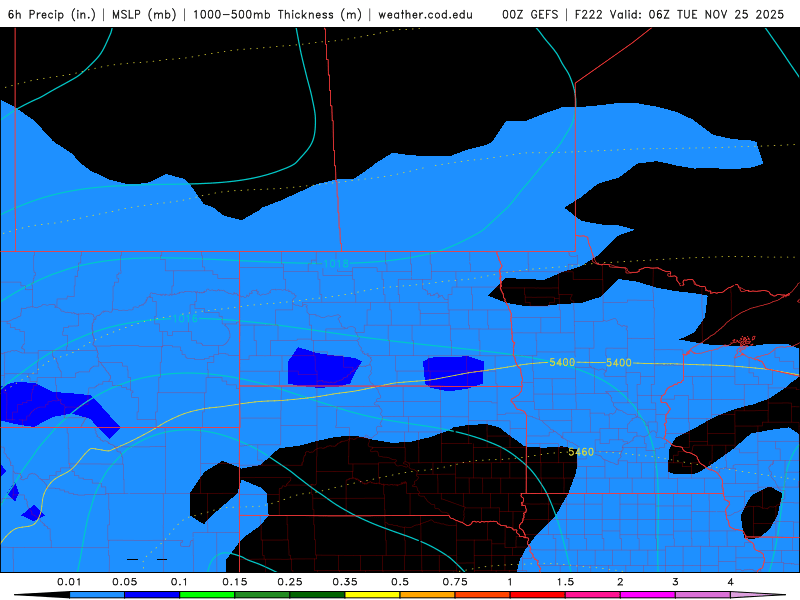
Task: Click 'Valid: 06Z TUE NOV 25 2025' text
Action: point(697,14)
